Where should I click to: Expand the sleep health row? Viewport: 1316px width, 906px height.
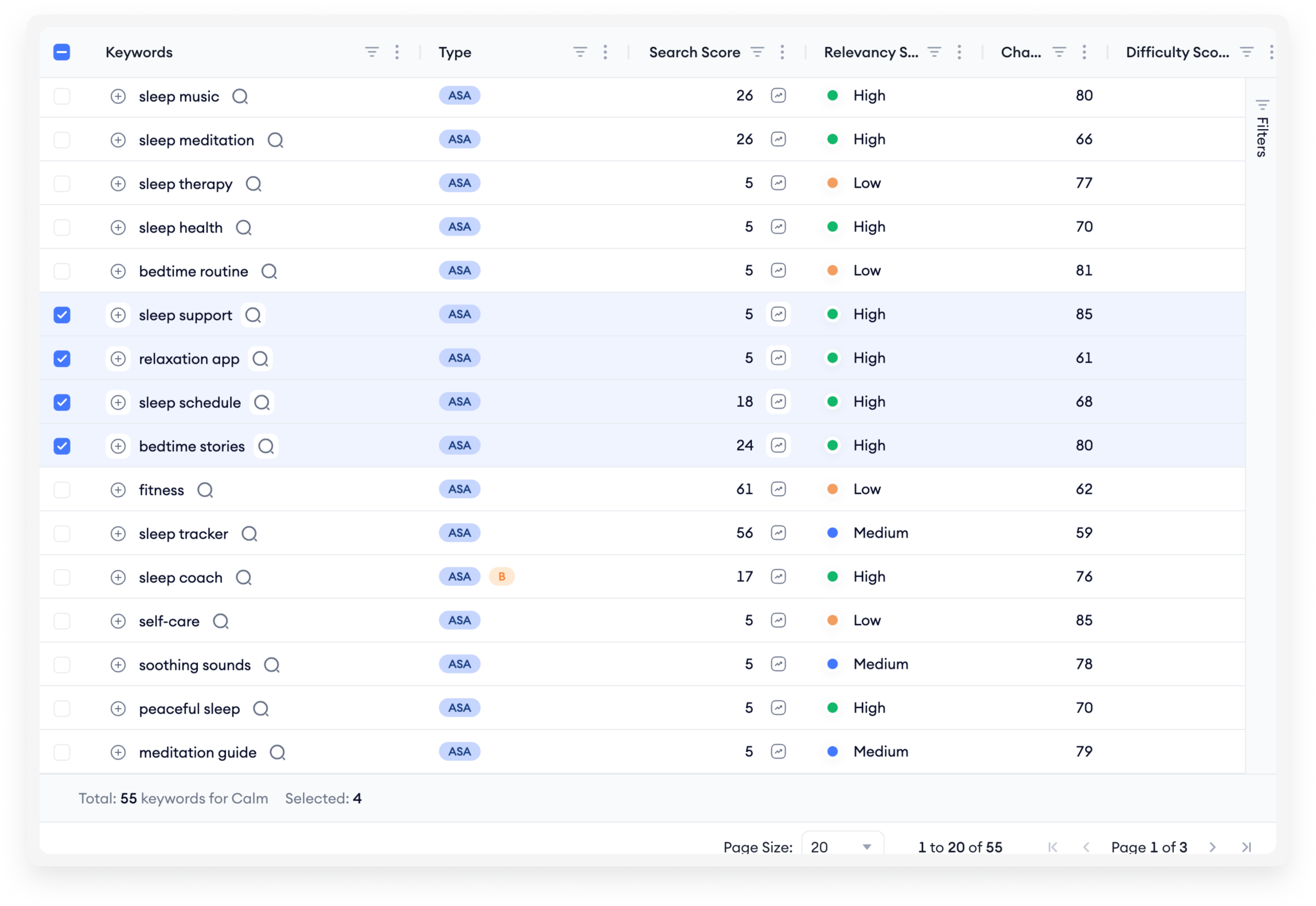(118, 228)
